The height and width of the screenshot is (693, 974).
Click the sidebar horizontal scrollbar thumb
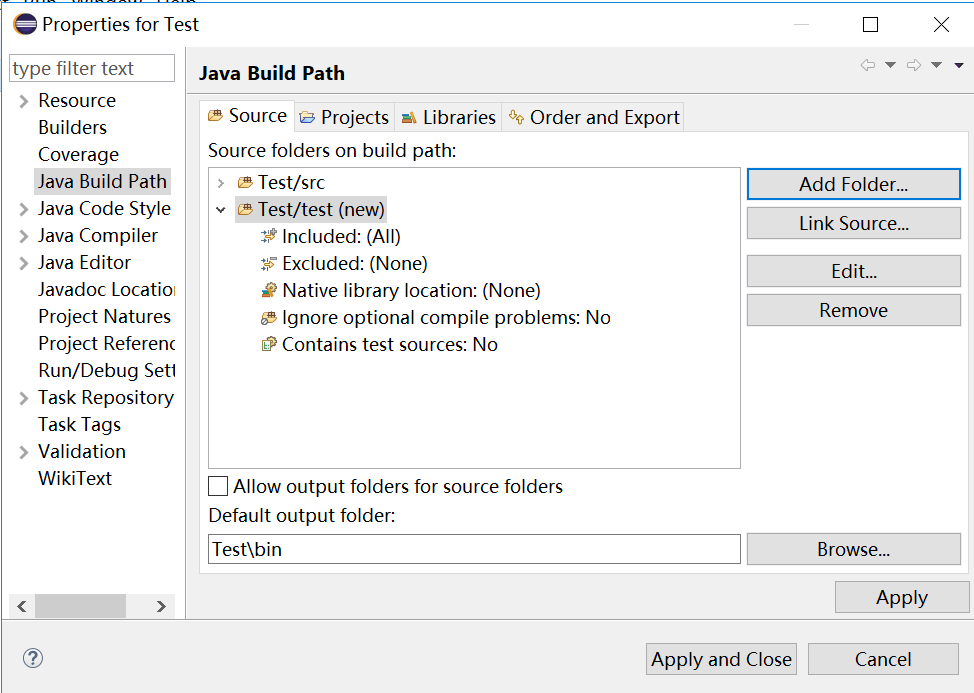[80, 606]
